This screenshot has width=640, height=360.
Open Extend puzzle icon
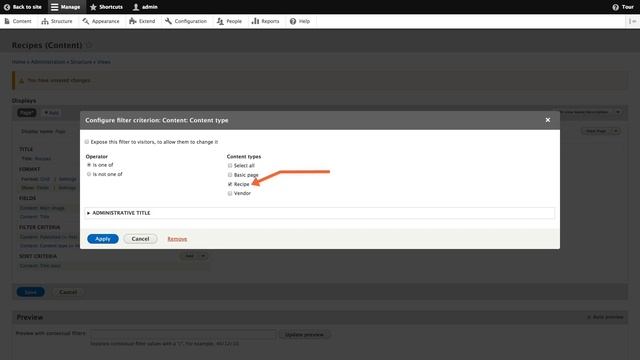tap(133, 21)
